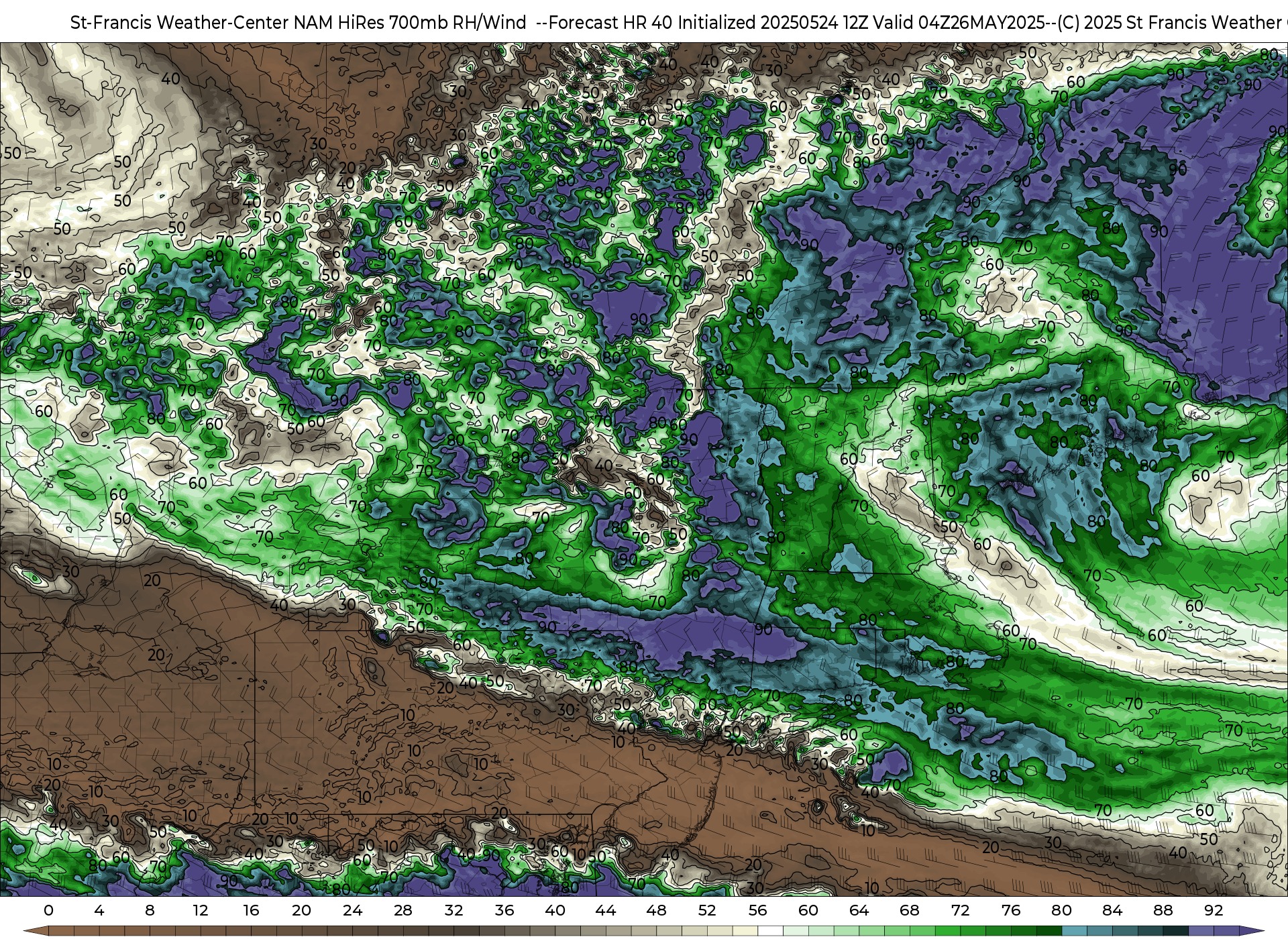Click the light teal colorbar segment right of 80
Screen dimensions: 1288x939
(1074, 931)
